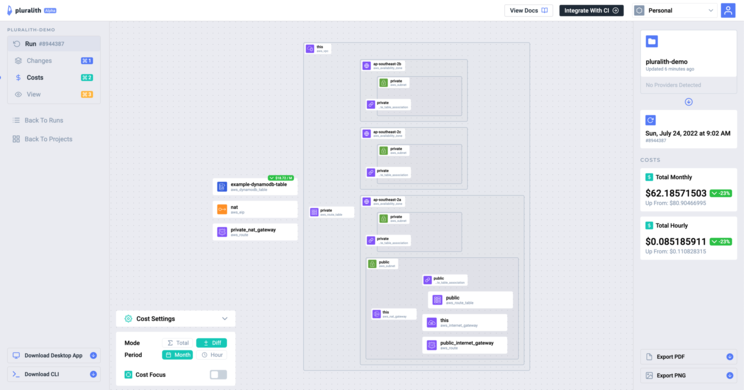The width and height of the screenshot is (744, 390).
Task: Click the private table association in ap-southeast-2c
Action: (388, 173)
